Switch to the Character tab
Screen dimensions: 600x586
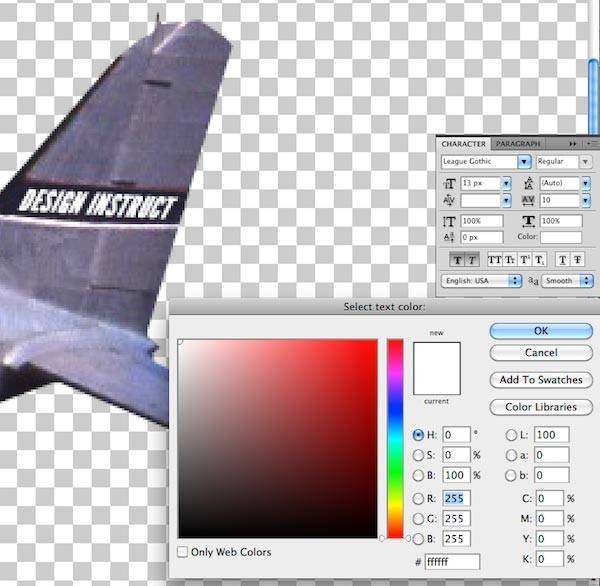(464, 144)
